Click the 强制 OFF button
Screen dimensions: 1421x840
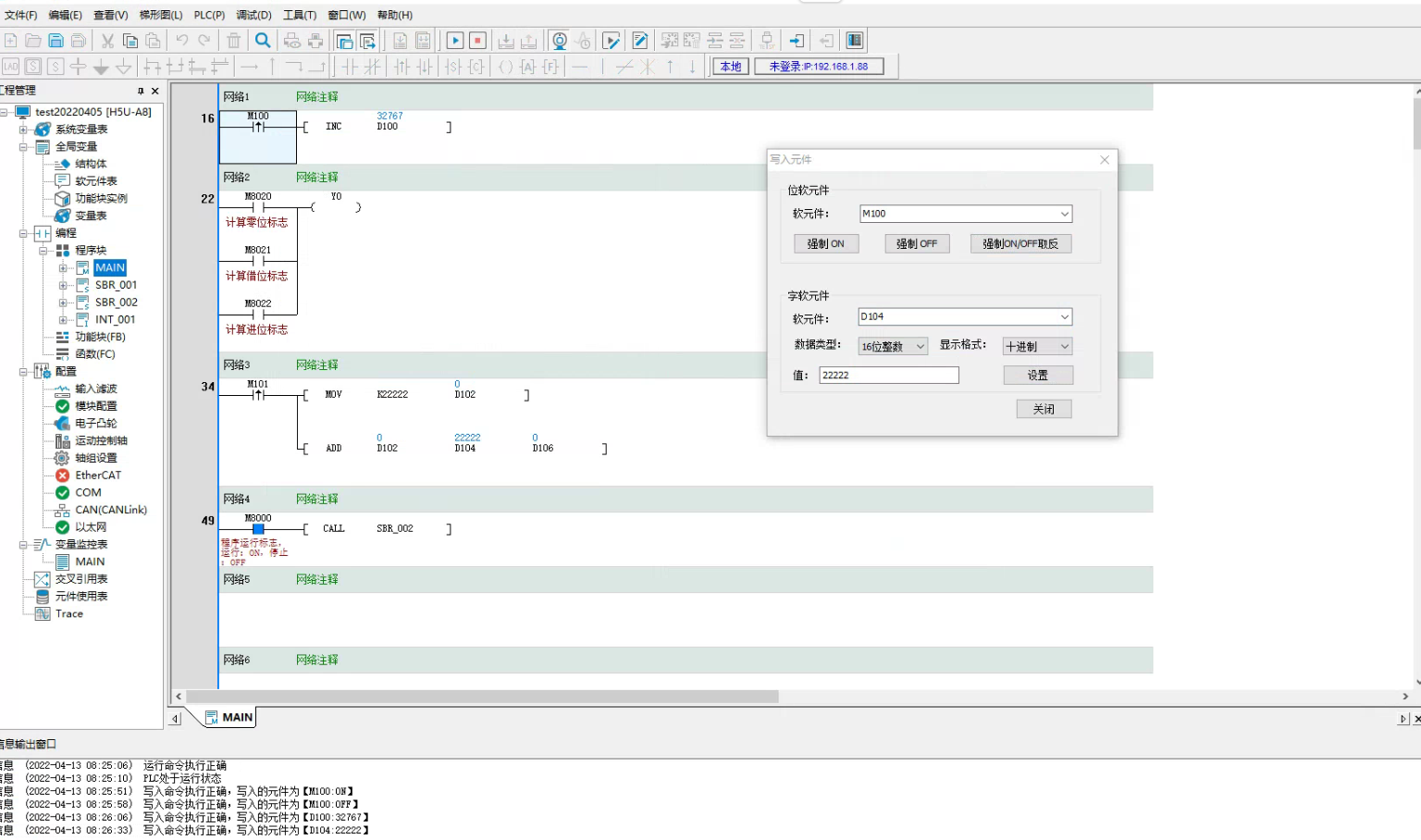(x=917, y=243)
